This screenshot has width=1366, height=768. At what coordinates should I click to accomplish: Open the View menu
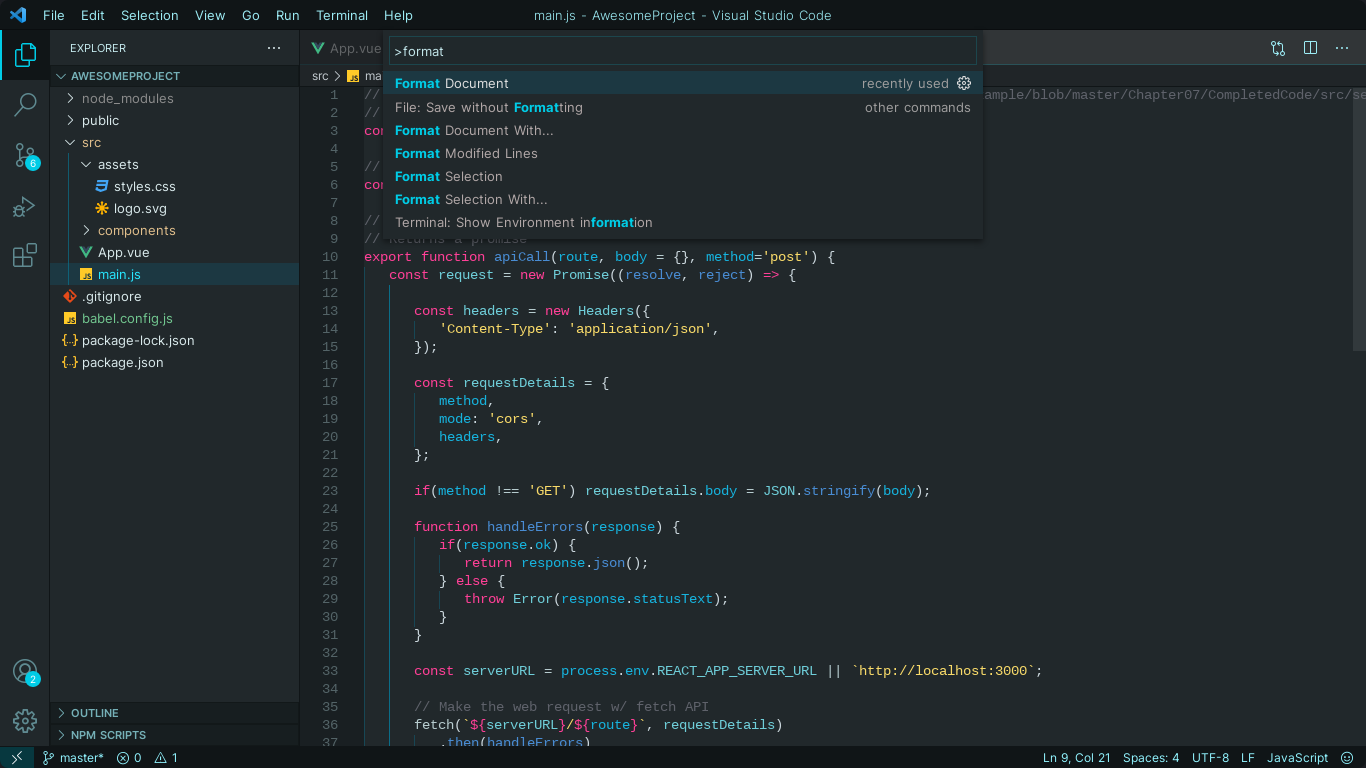coord(210,15)
